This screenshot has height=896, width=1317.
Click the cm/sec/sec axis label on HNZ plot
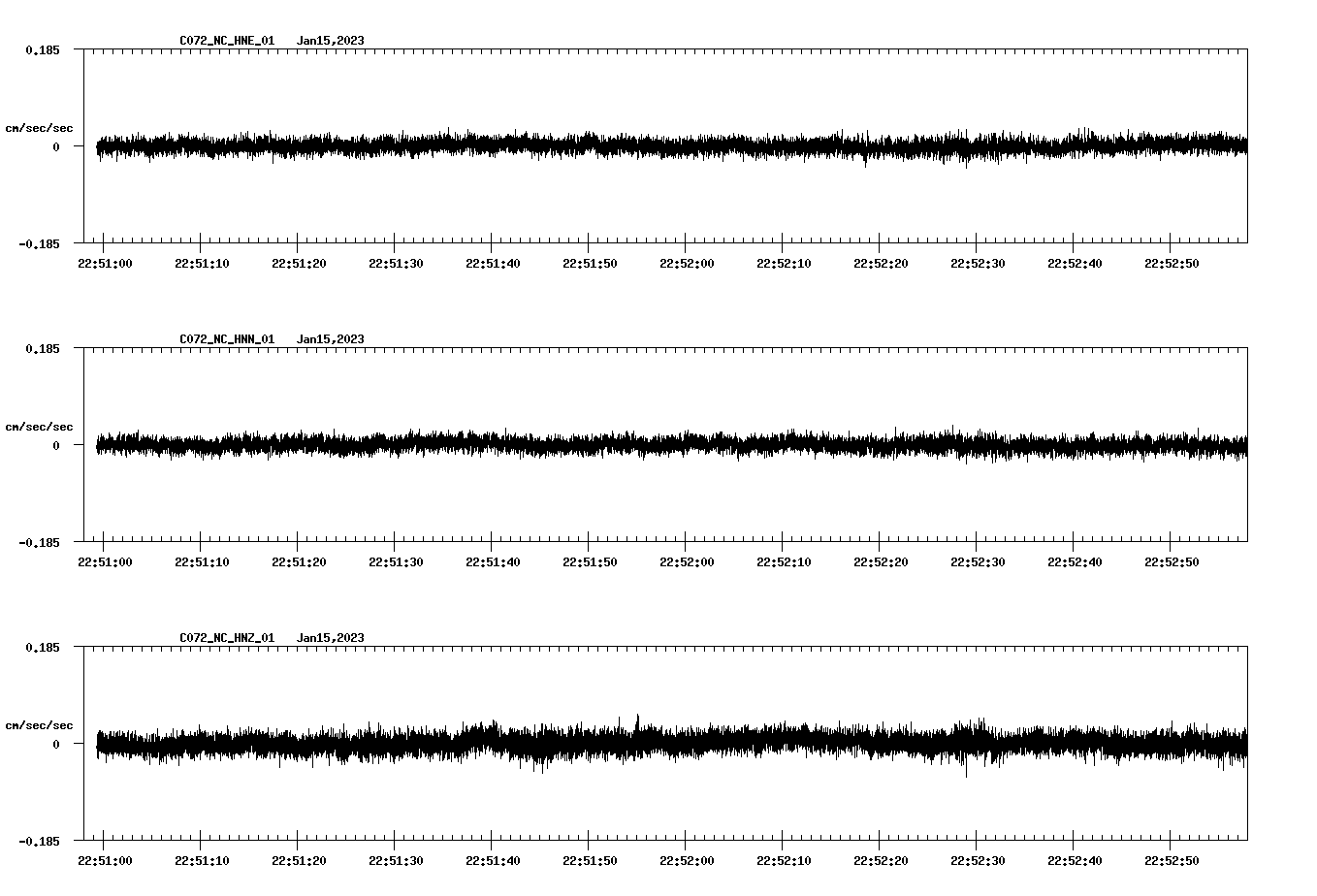point(40,724)
